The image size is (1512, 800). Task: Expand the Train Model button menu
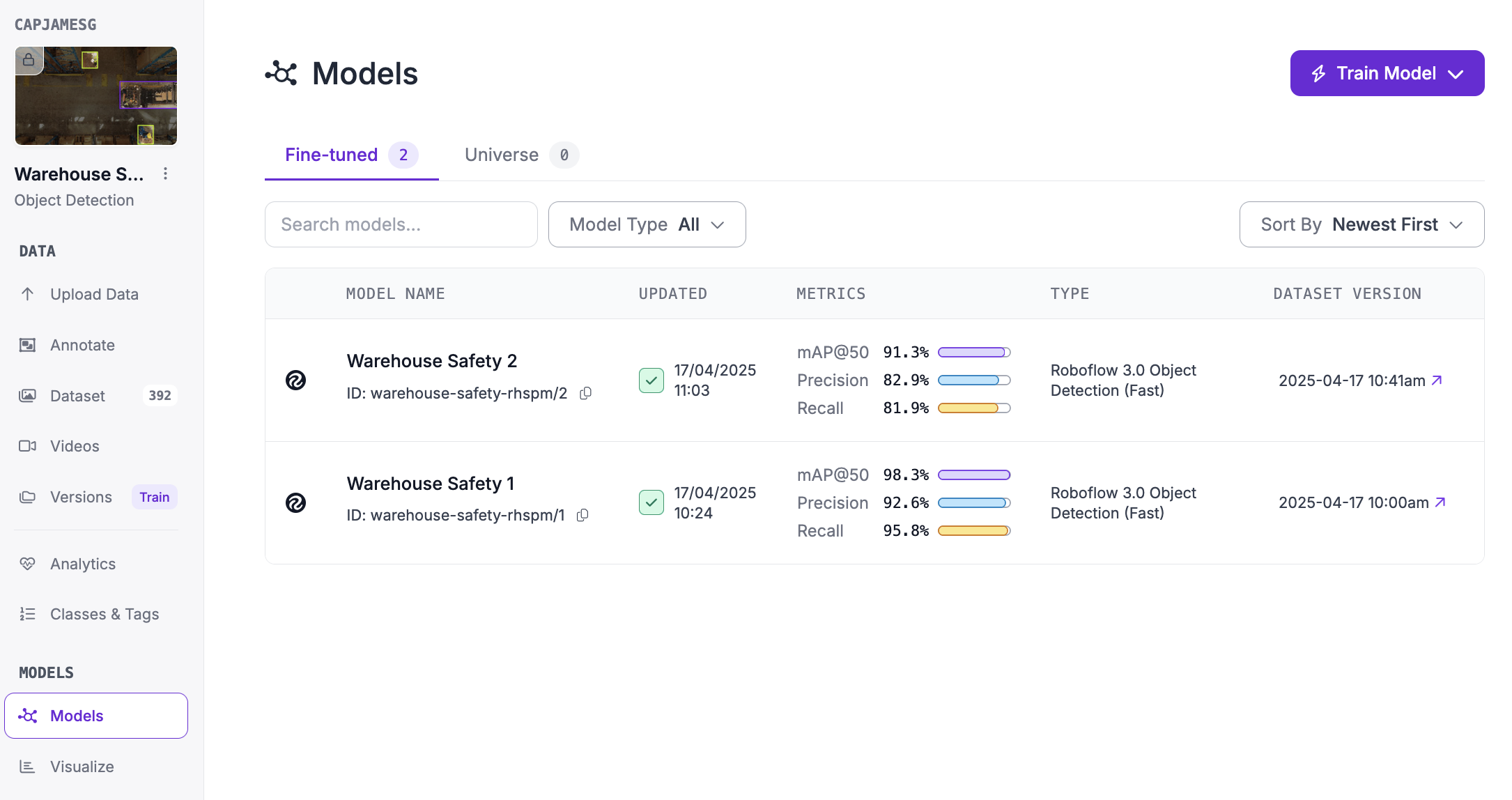tap(1387, 73)
